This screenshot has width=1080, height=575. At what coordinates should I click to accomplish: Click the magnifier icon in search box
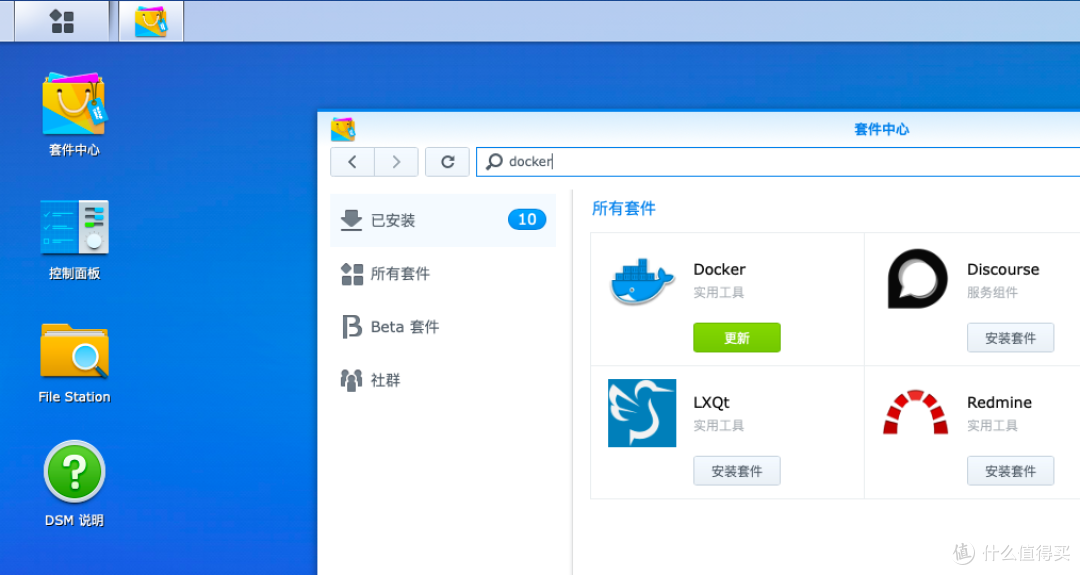pos(494,162)
